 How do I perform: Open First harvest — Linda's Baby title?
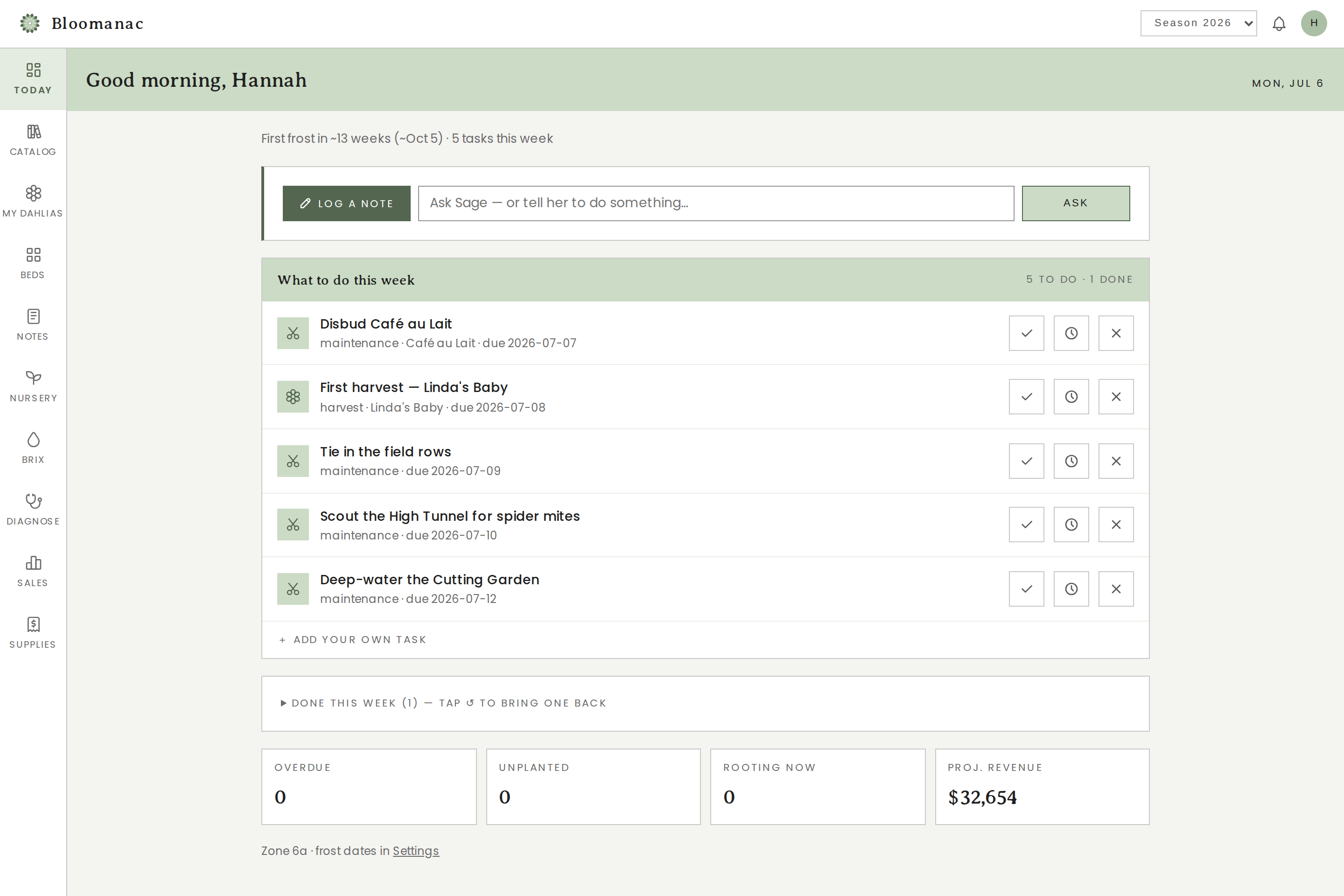[x=414, y=387]
